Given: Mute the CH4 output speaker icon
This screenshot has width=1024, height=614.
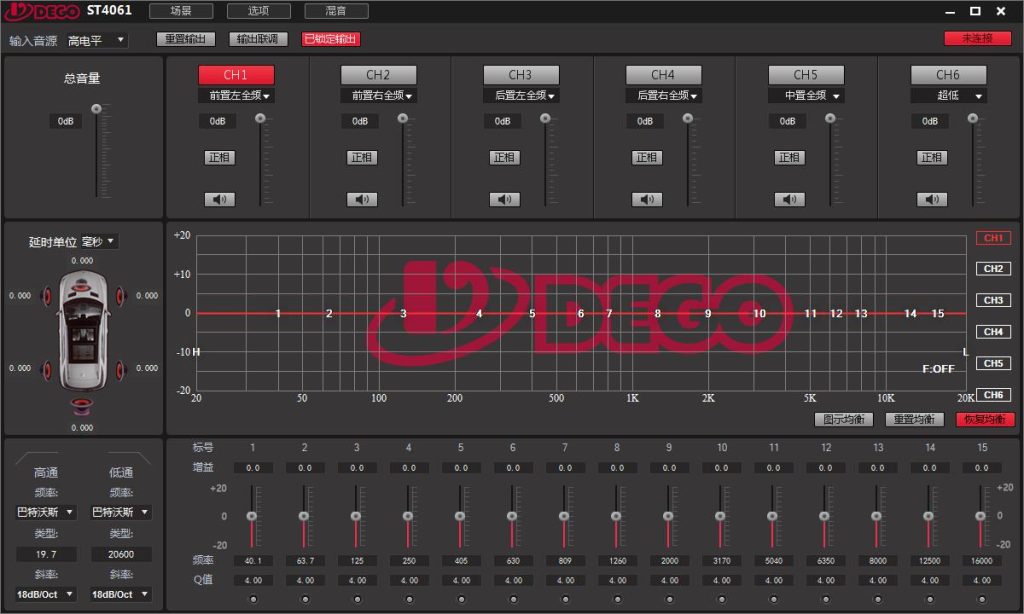Looking at the screenshot, I should pyautogui.click(x=647, y=199).
